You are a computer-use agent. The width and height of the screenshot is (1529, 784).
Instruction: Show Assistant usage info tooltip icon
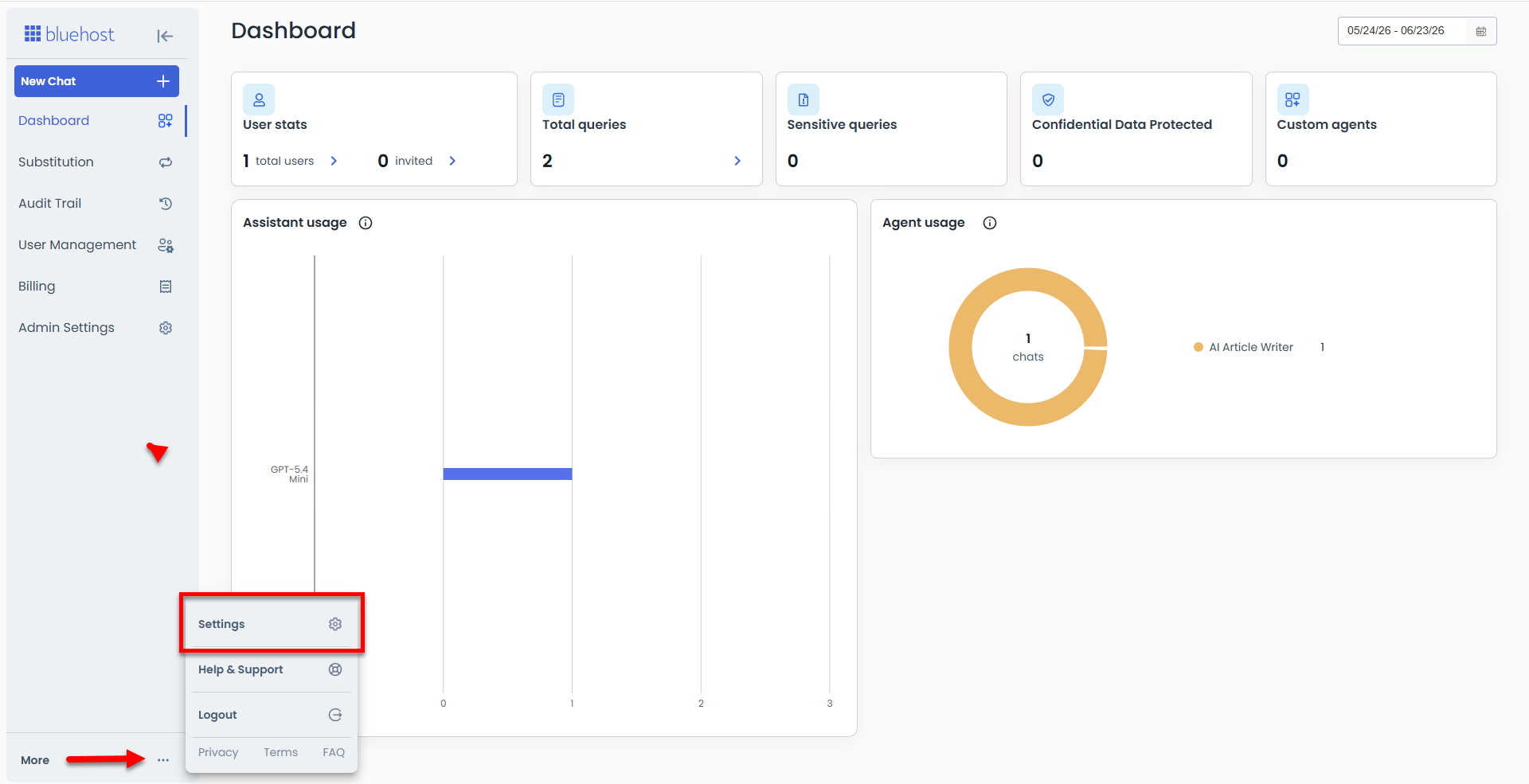pyautogui.click(x=366, y=223)
